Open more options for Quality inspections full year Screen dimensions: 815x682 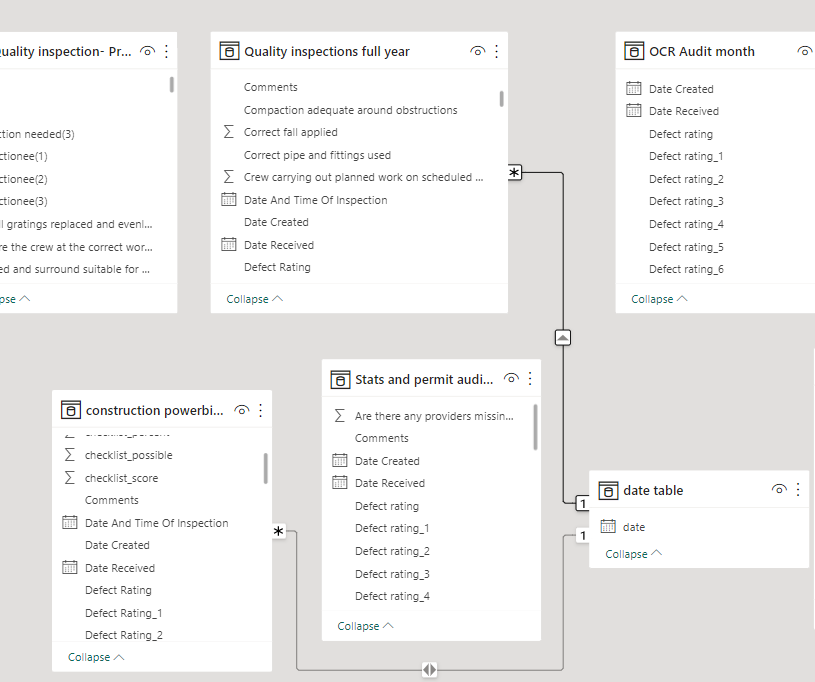point(496,51)
